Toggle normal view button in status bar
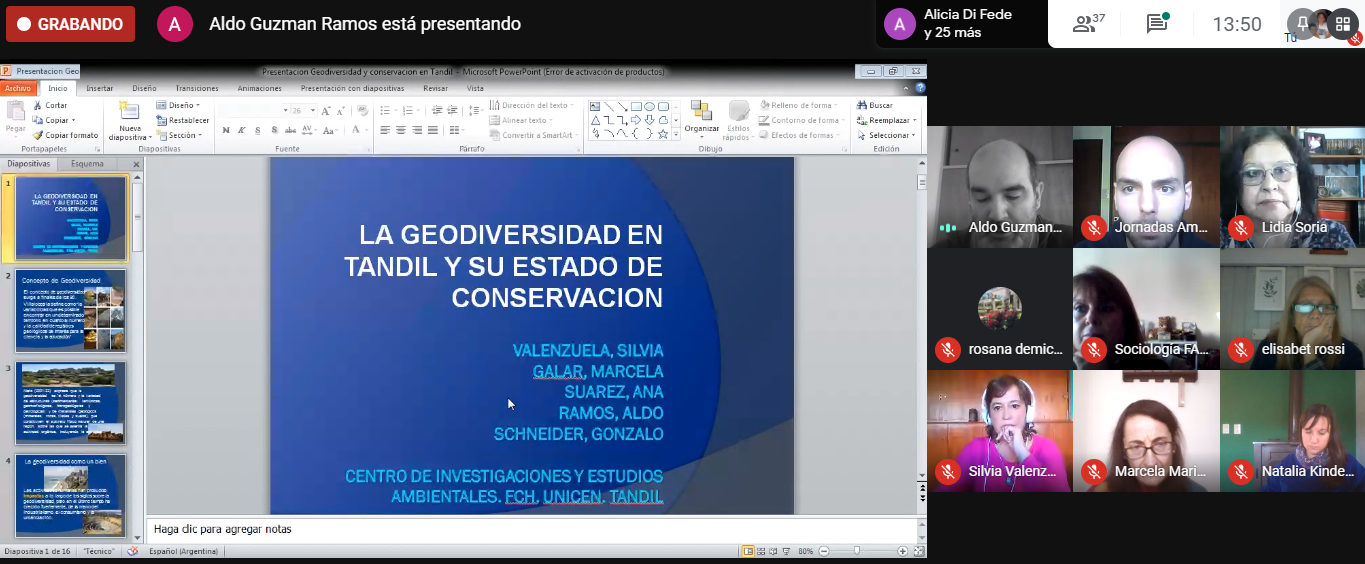The width and height of the screenshot is (1365, 564). (748, 551)
